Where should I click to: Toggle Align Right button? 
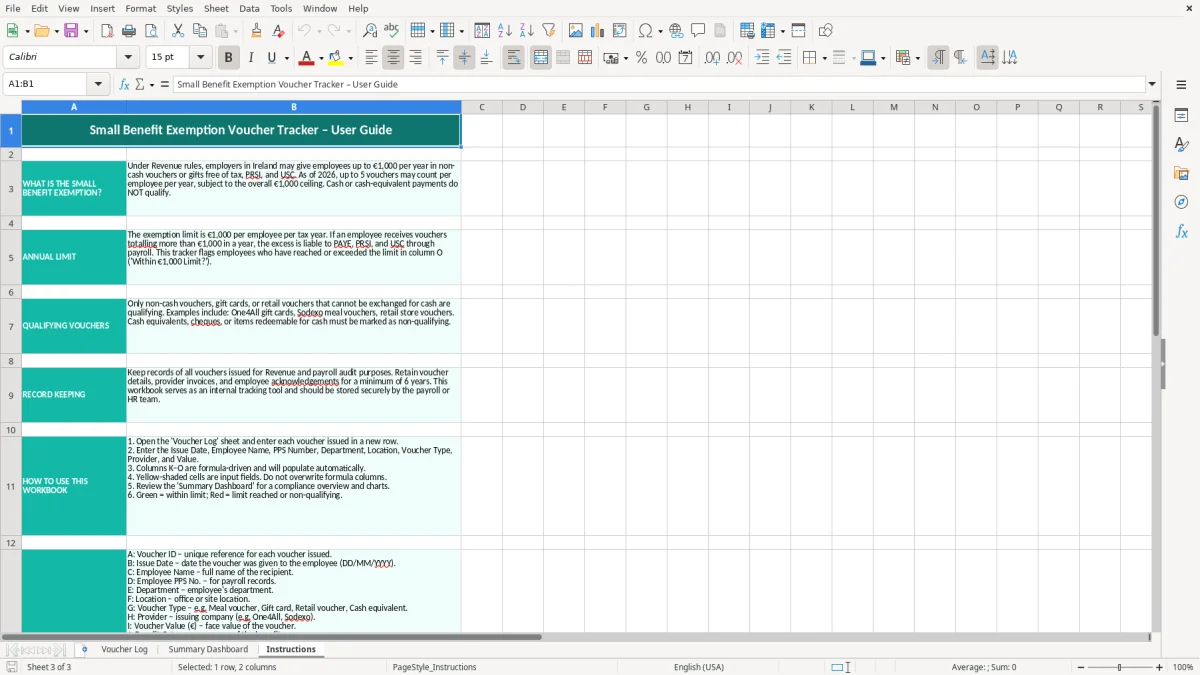click(x=415, y=58)
